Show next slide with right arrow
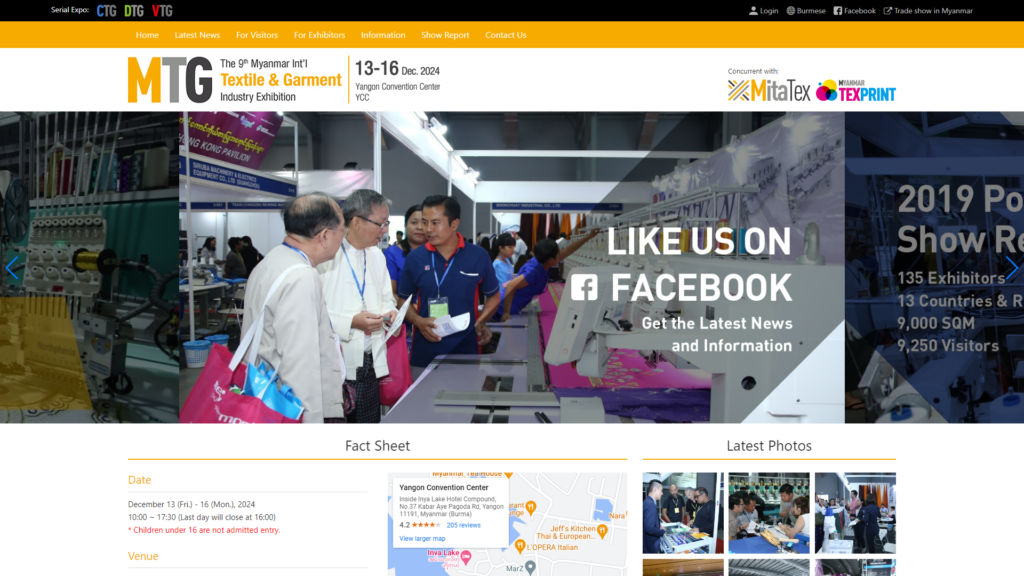 pos(1012,268)
